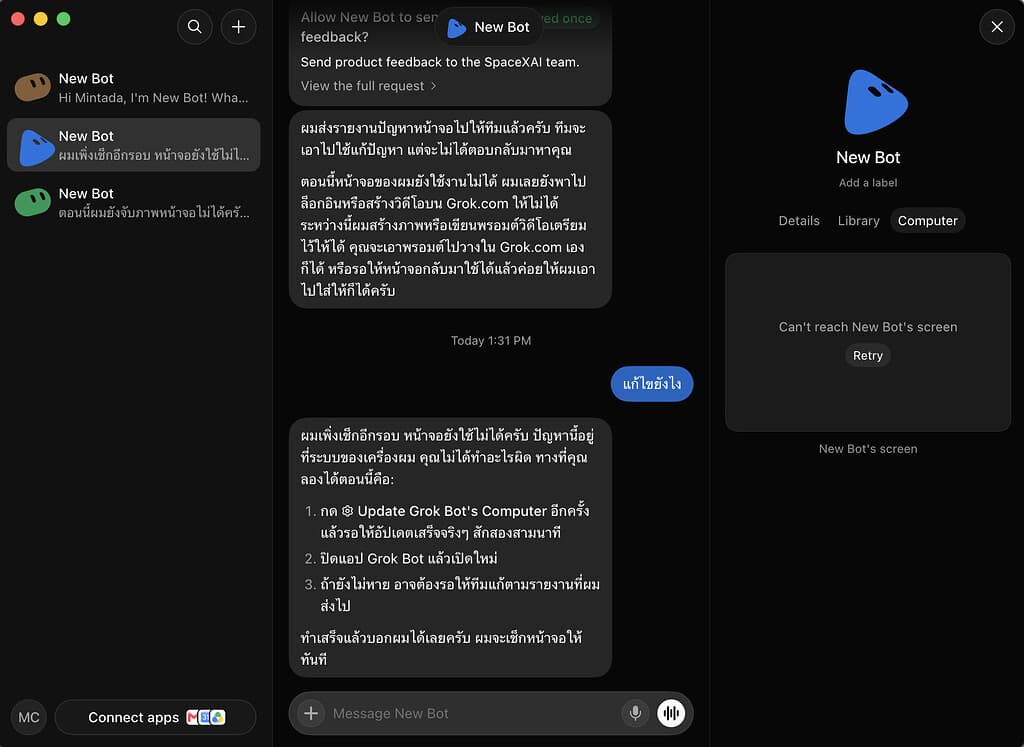Activate the microphone dictation icon
1024x747 pixels.
click(x=635, y=713)
